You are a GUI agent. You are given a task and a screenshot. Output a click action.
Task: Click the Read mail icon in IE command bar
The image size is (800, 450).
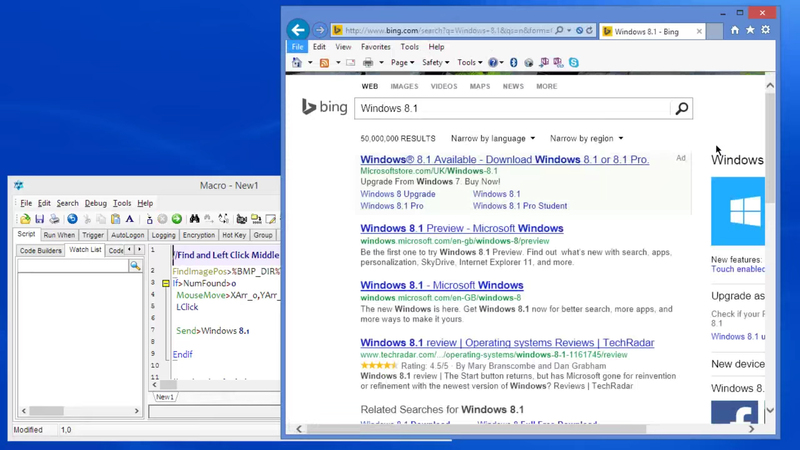(x=351, y=63)
